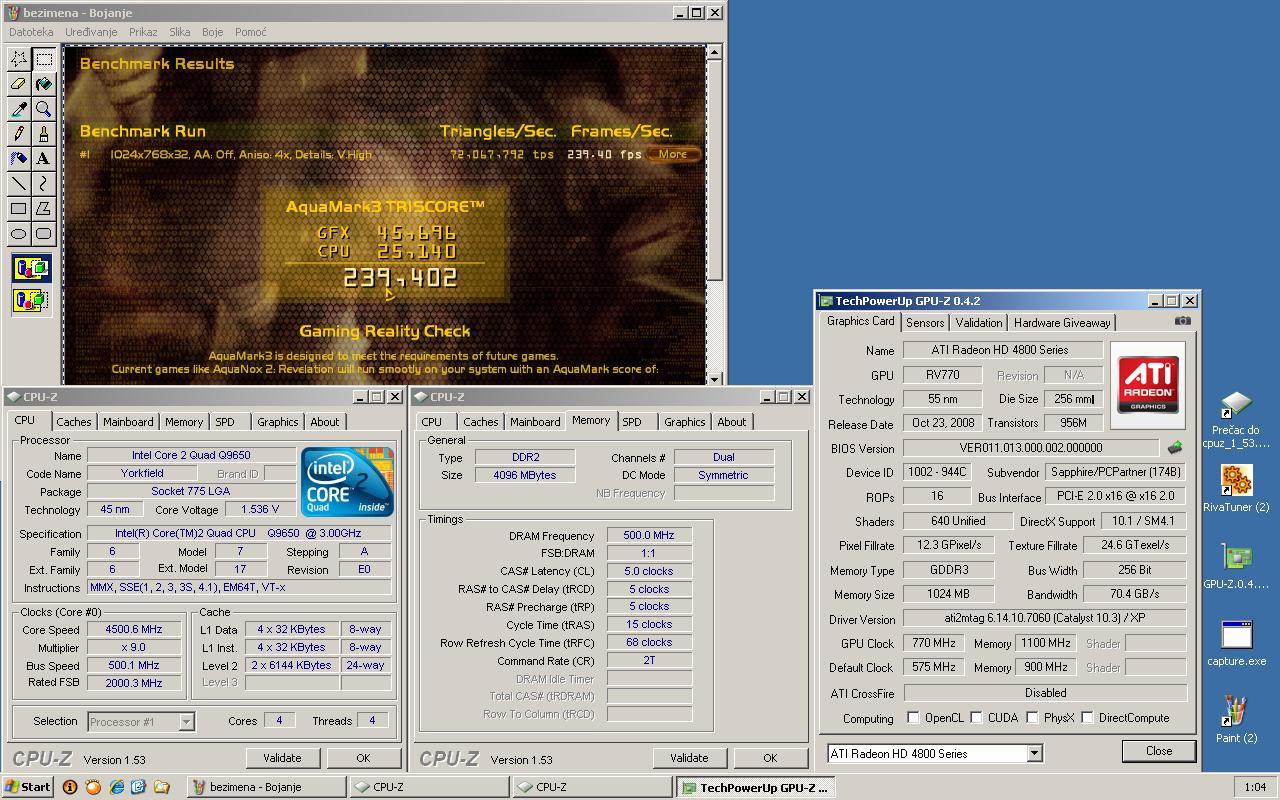Open the capture.exe desktop icon

coord(1236,643)
